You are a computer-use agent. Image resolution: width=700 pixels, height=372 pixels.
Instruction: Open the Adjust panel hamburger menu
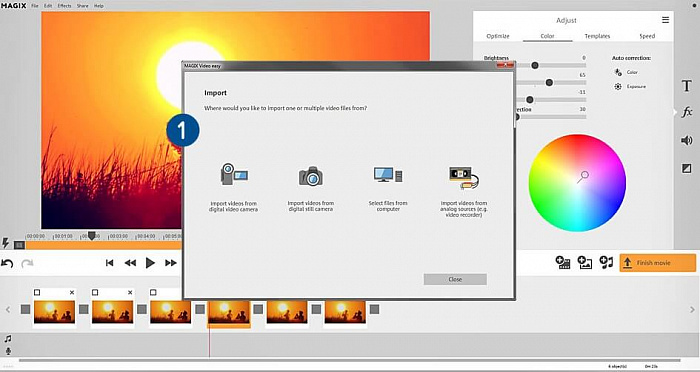click(x=665, y=20)
